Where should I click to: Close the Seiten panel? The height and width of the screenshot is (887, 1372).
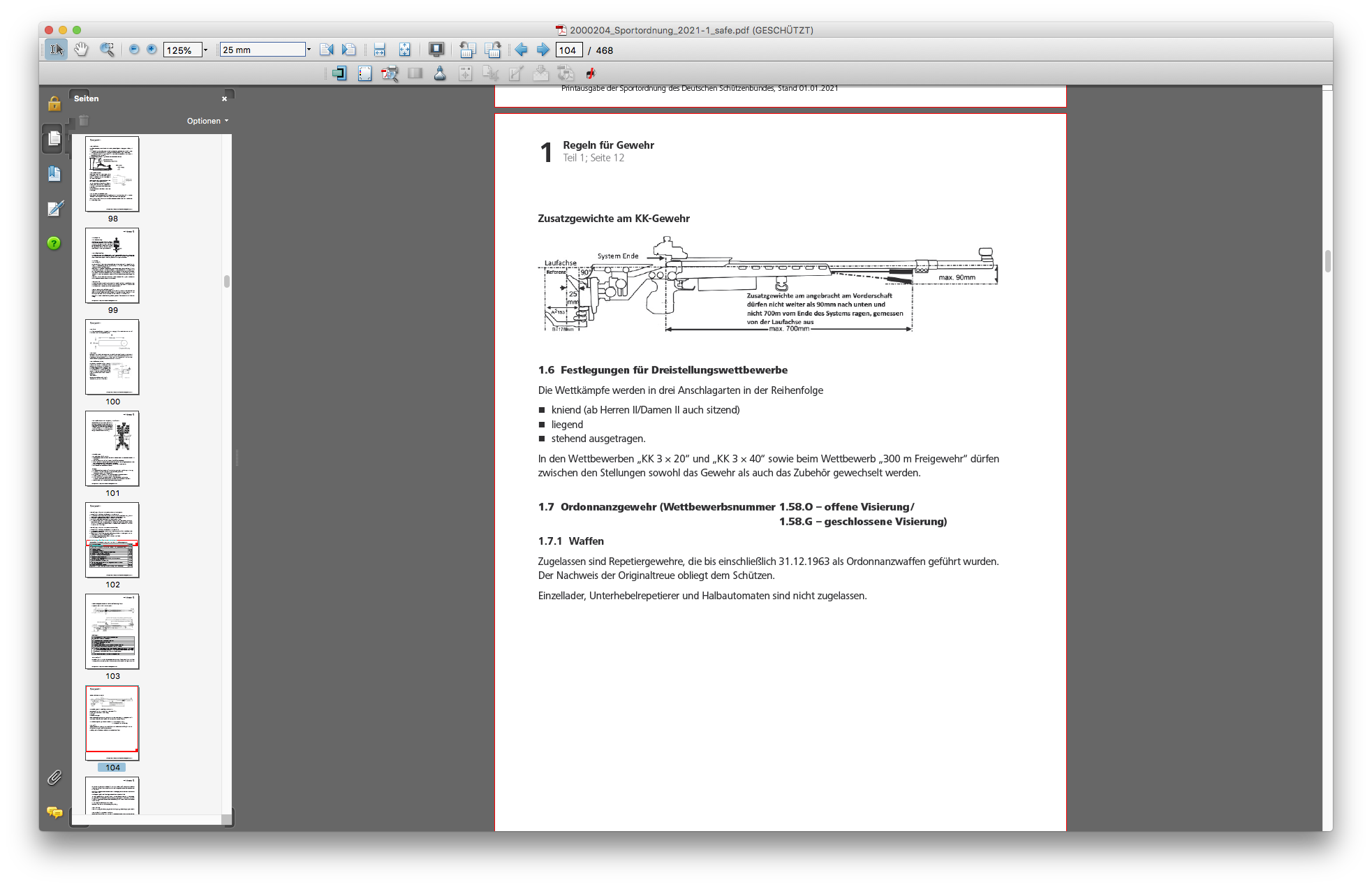coord(224,99)
